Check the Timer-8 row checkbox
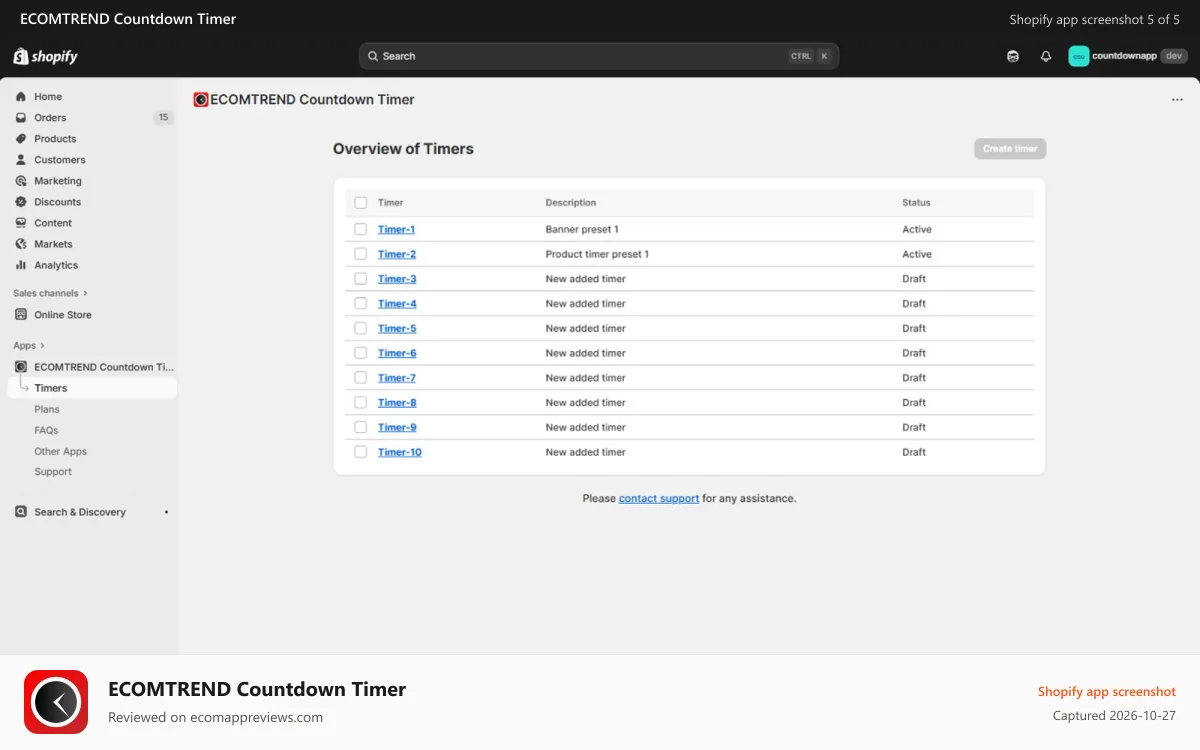1200x750 pixels. (x=361, y=403)
